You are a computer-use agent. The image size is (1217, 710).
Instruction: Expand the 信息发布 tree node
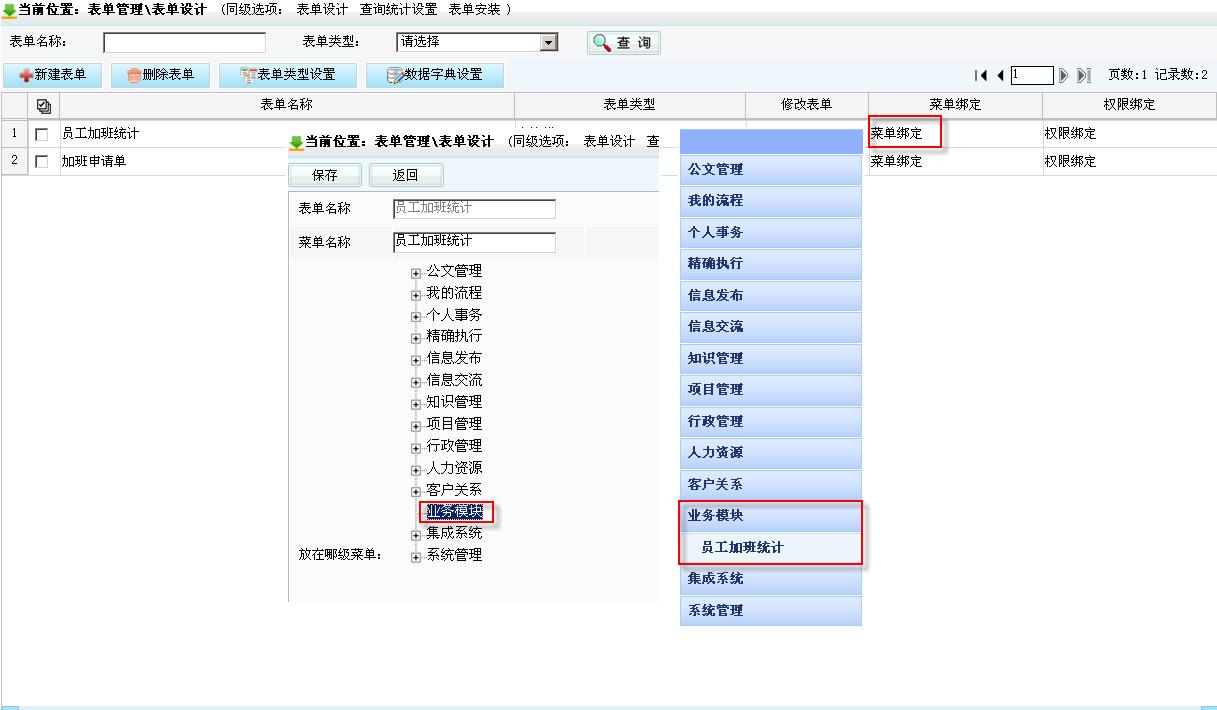pos(416,360)
